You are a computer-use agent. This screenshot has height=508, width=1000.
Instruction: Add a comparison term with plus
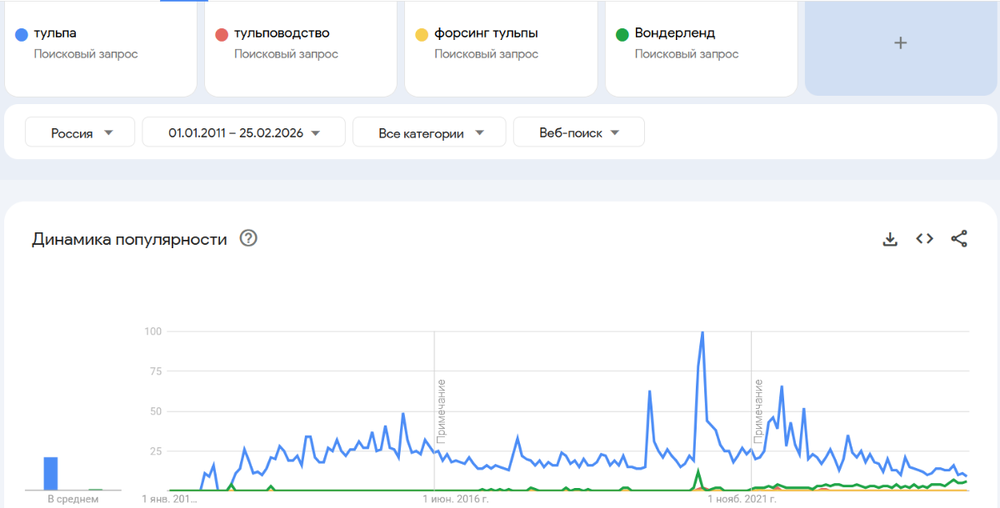pos(901,43)
